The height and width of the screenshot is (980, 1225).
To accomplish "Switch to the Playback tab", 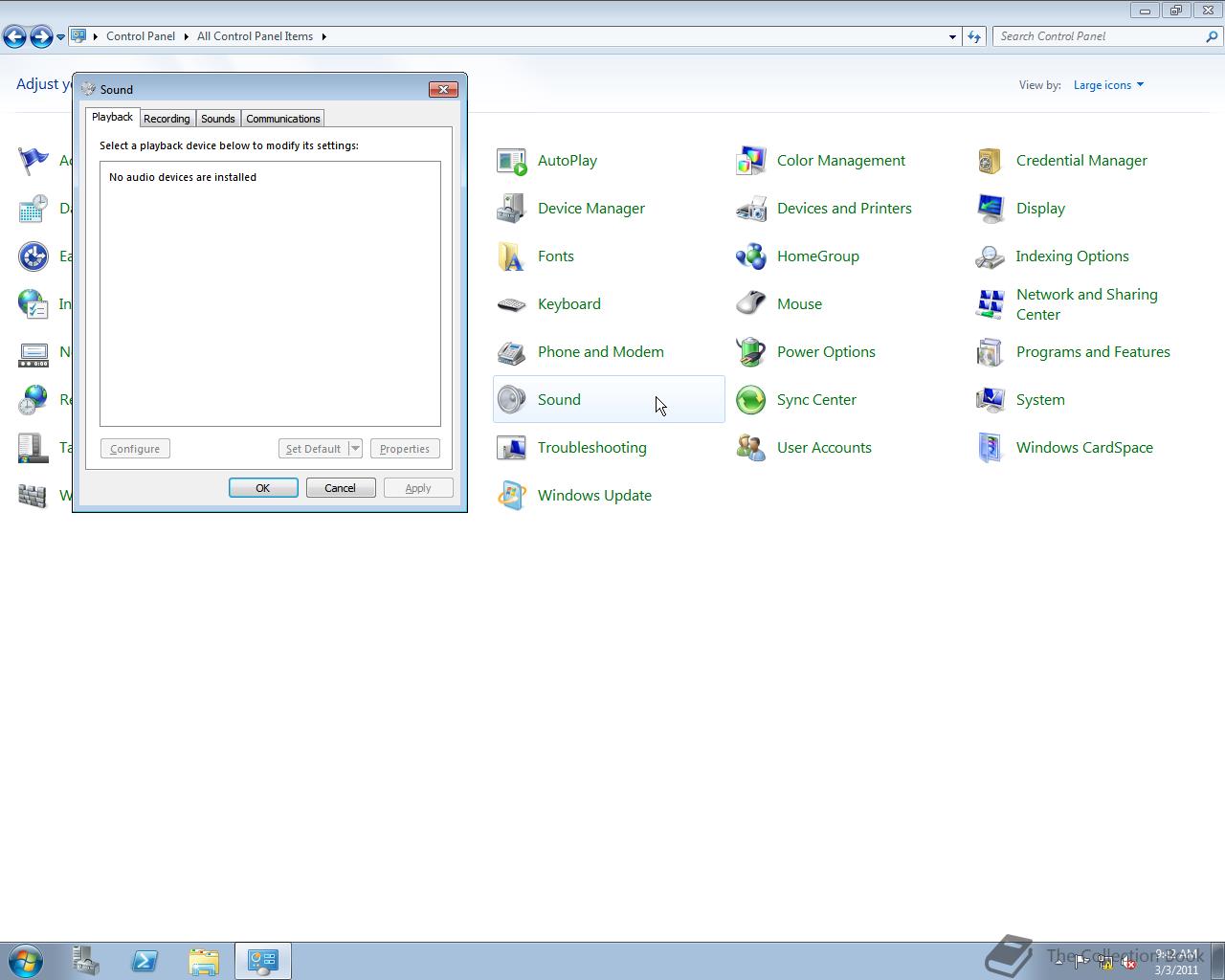I will (112, 117).
